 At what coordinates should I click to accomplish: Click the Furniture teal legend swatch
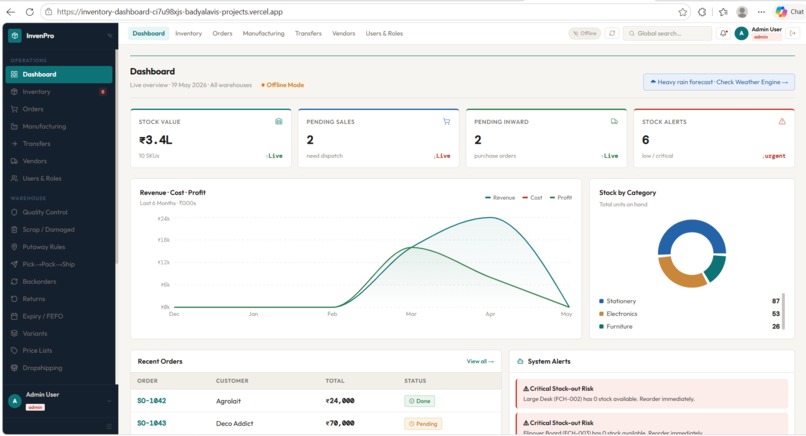[601, 326]
